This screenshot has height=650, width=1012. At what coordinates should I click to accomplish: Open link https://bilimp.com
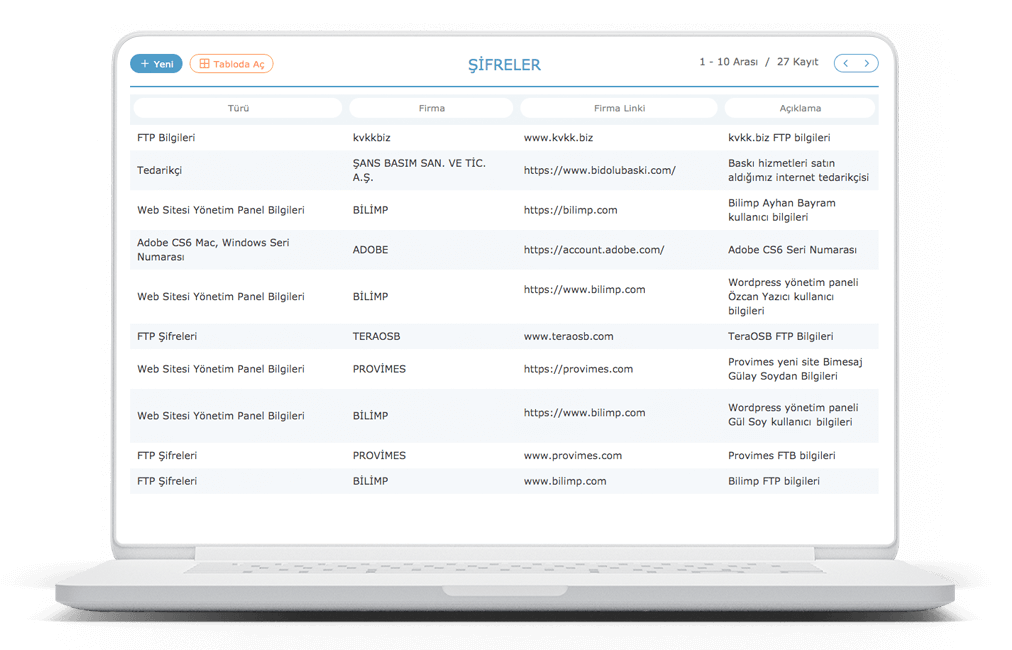pyautogui.click(x=571, y=210)
